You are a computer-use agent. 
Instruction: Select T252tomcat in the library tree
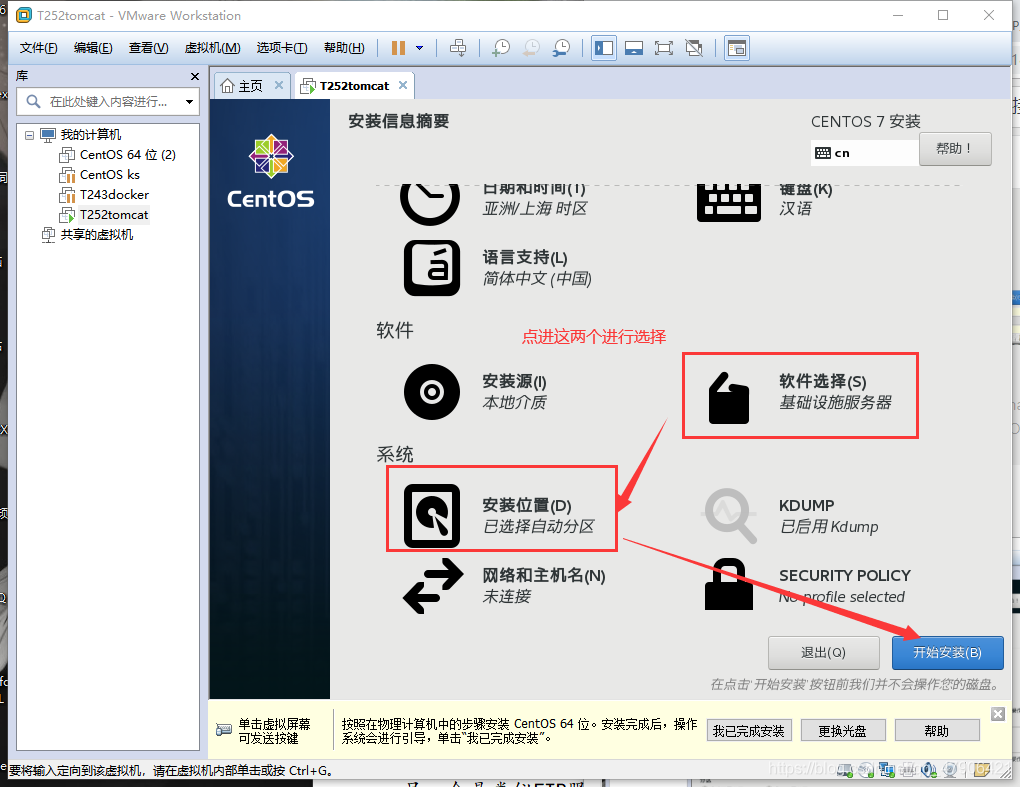click(113, 215)
